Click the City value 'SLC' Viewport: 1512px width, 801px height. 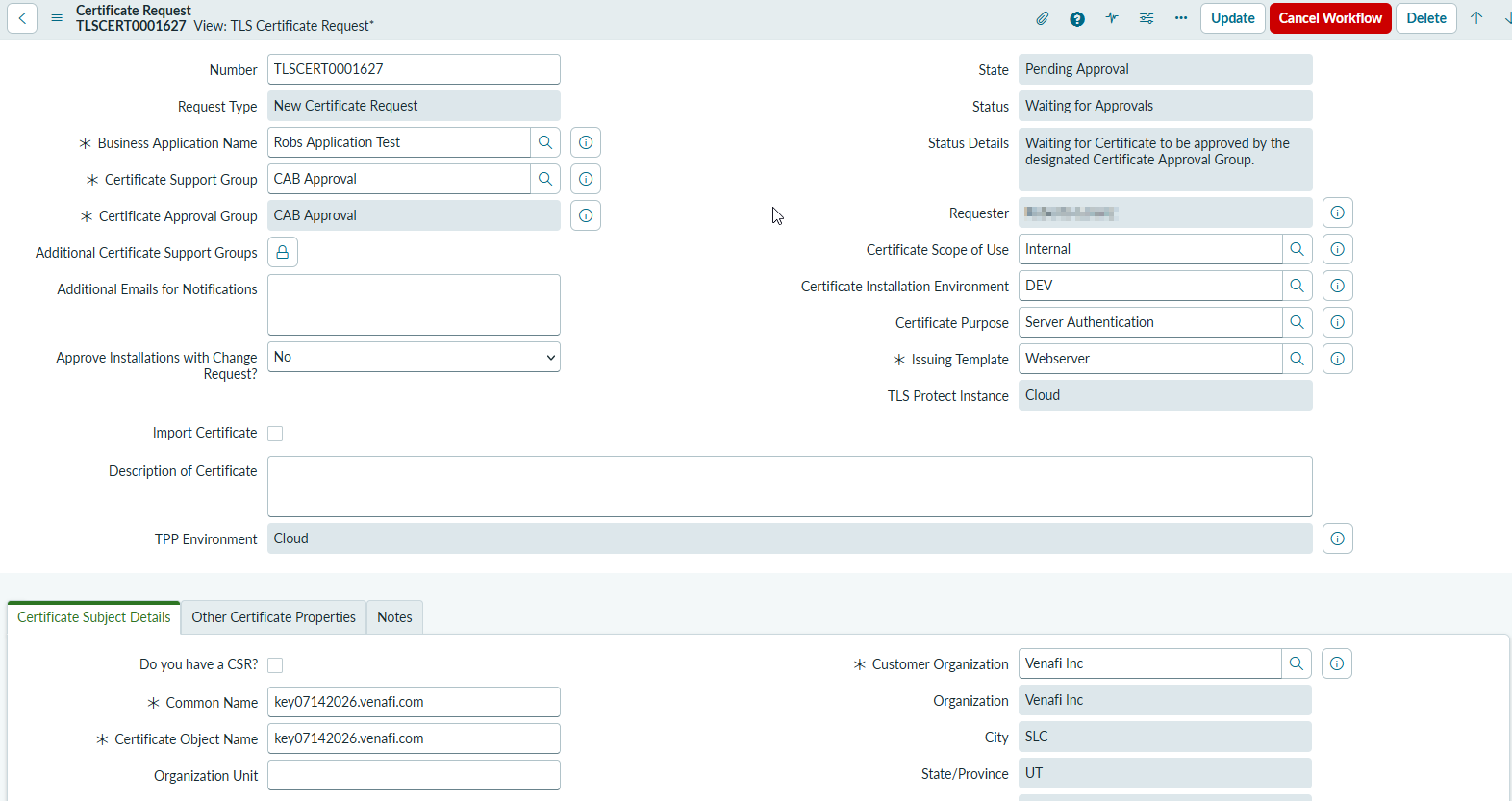[x=1165, y=737]
